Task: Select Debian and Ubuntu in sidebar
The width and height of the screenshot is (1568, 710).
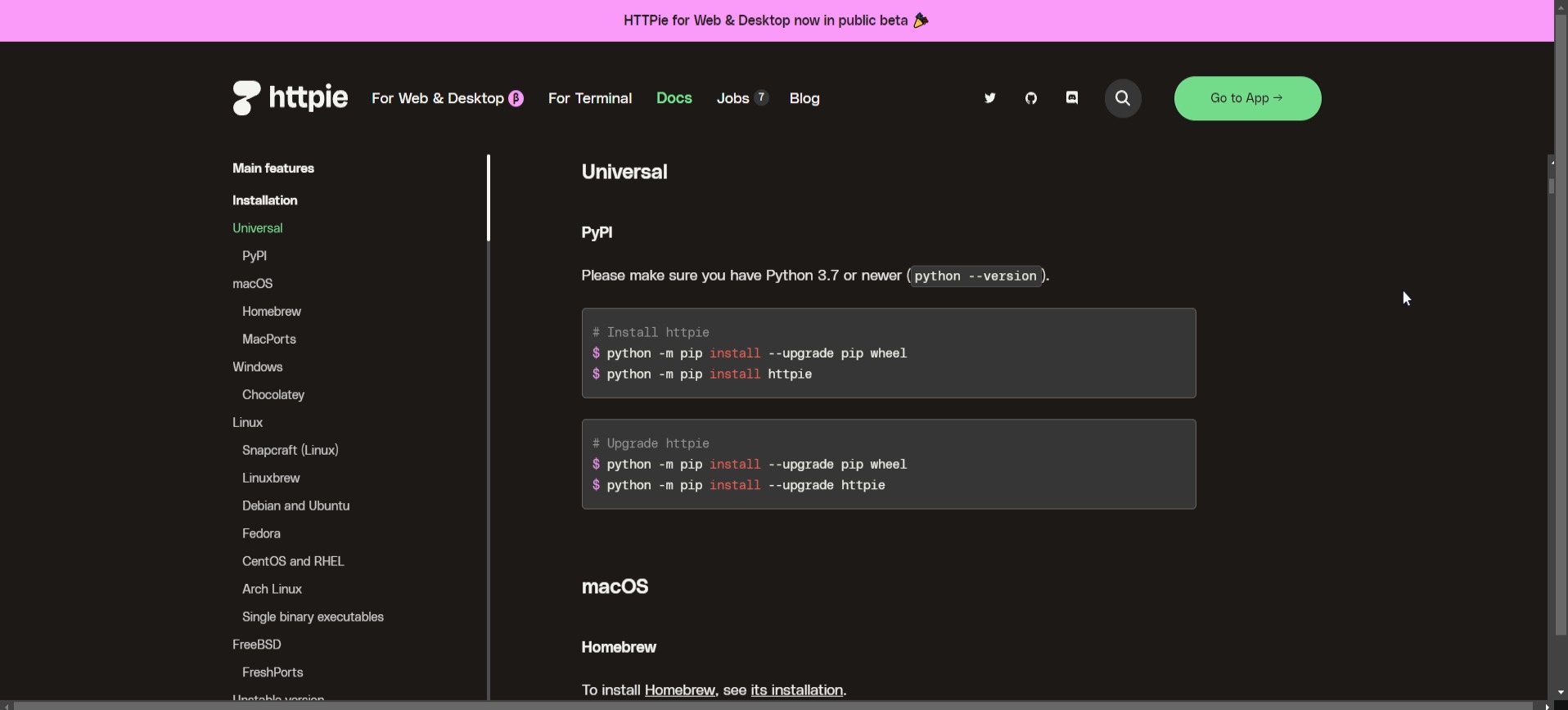Action: 296,507
